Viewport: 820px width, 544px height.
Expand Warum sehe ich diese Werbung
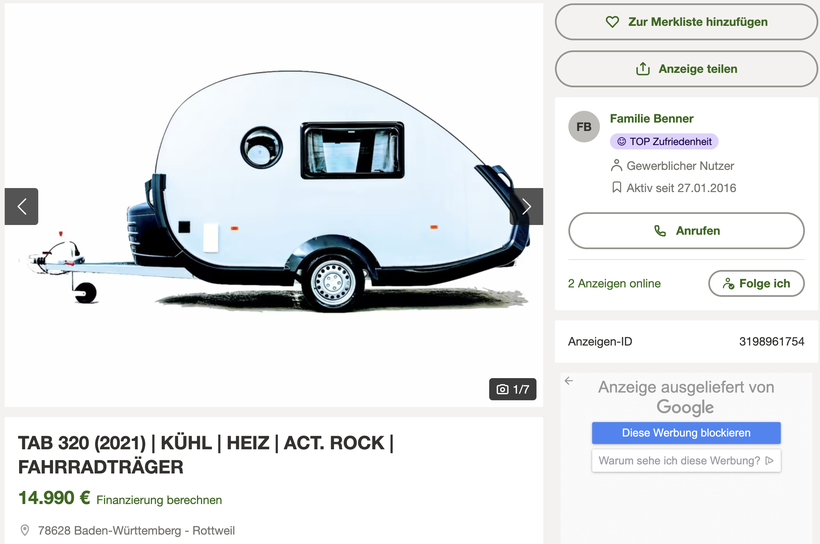point(686,461)
